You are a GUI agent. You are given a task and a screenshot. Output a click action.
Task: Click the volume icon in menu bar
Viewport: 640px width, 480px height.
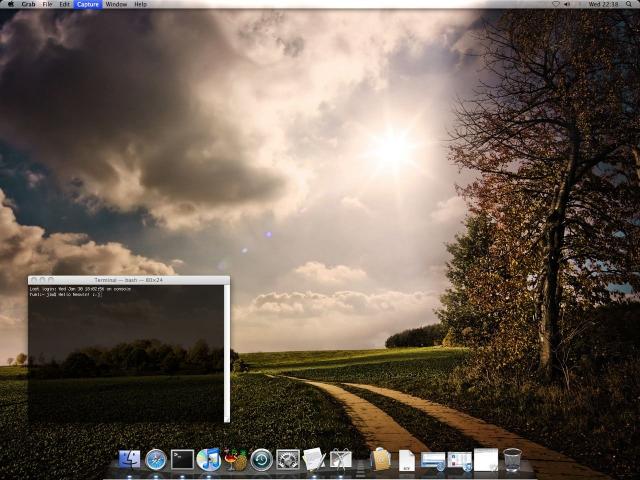pos(567,4)
